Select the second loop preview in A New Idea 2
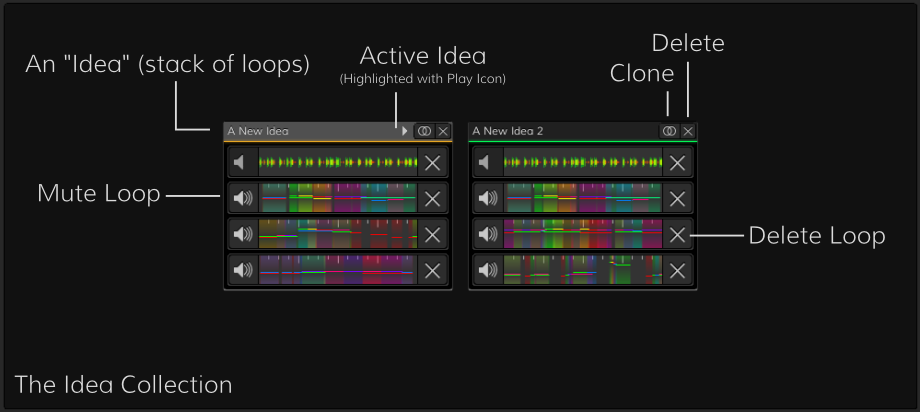The height and width of the screenshot is (412, 920). [x=583, y=198]
